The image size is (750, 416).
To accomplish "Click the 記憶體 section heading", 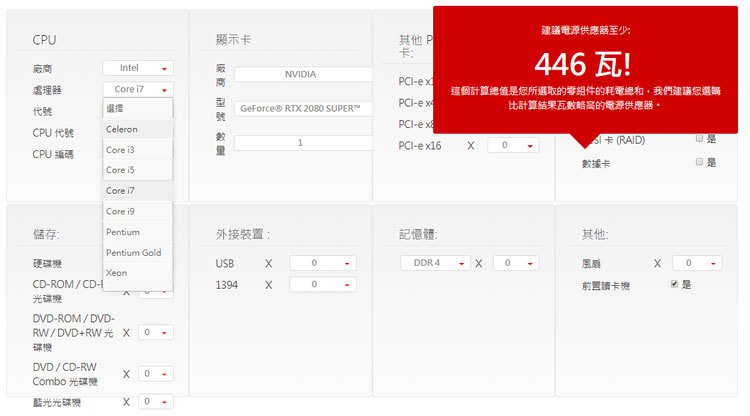I will coord(418,234).
